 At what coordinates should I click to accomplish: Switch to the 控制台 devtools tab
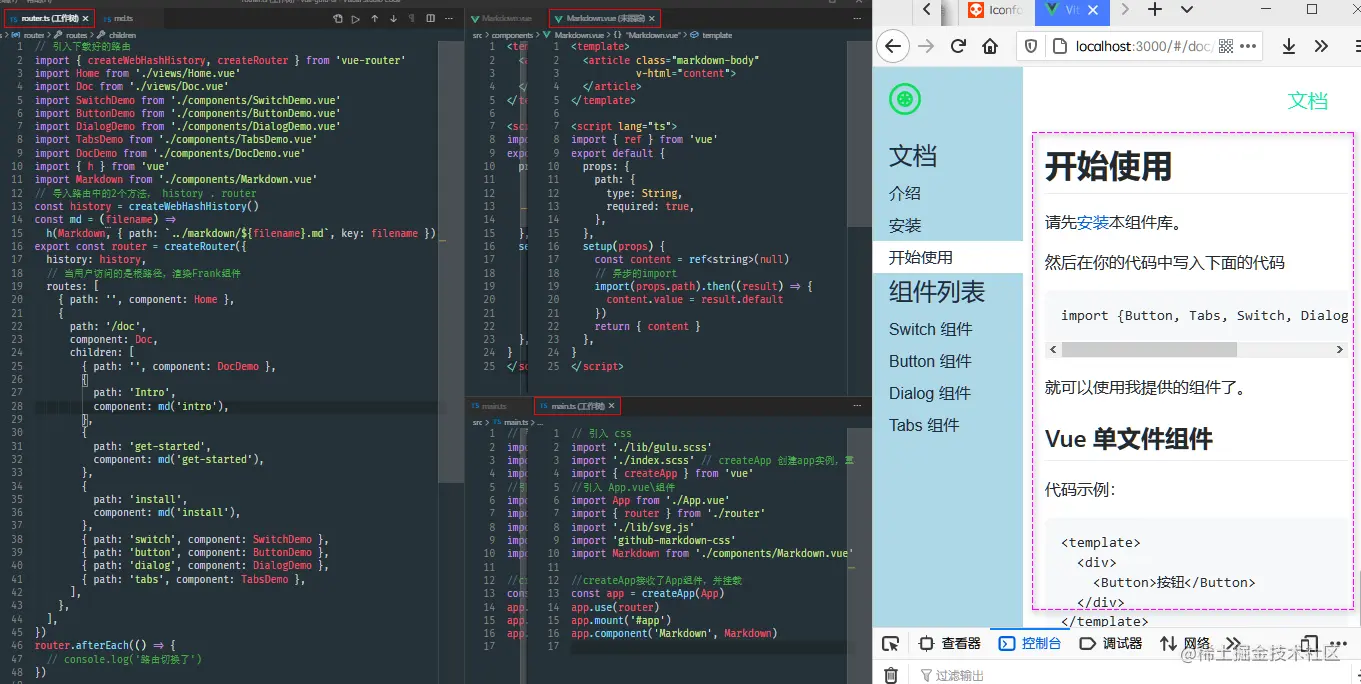point(1030,644)
